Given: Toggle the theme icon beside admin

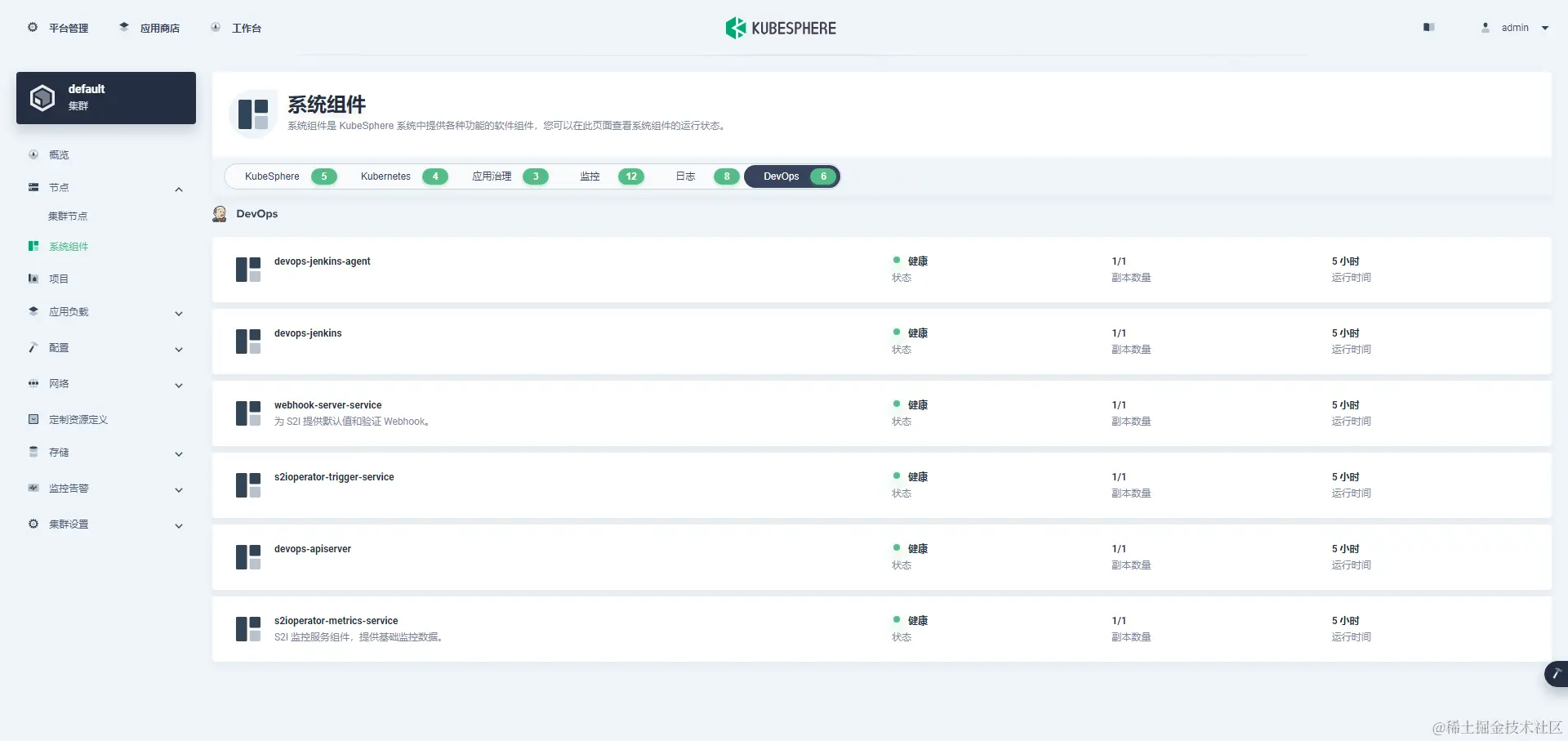Looking at the screenshot, I should 1428,27.
